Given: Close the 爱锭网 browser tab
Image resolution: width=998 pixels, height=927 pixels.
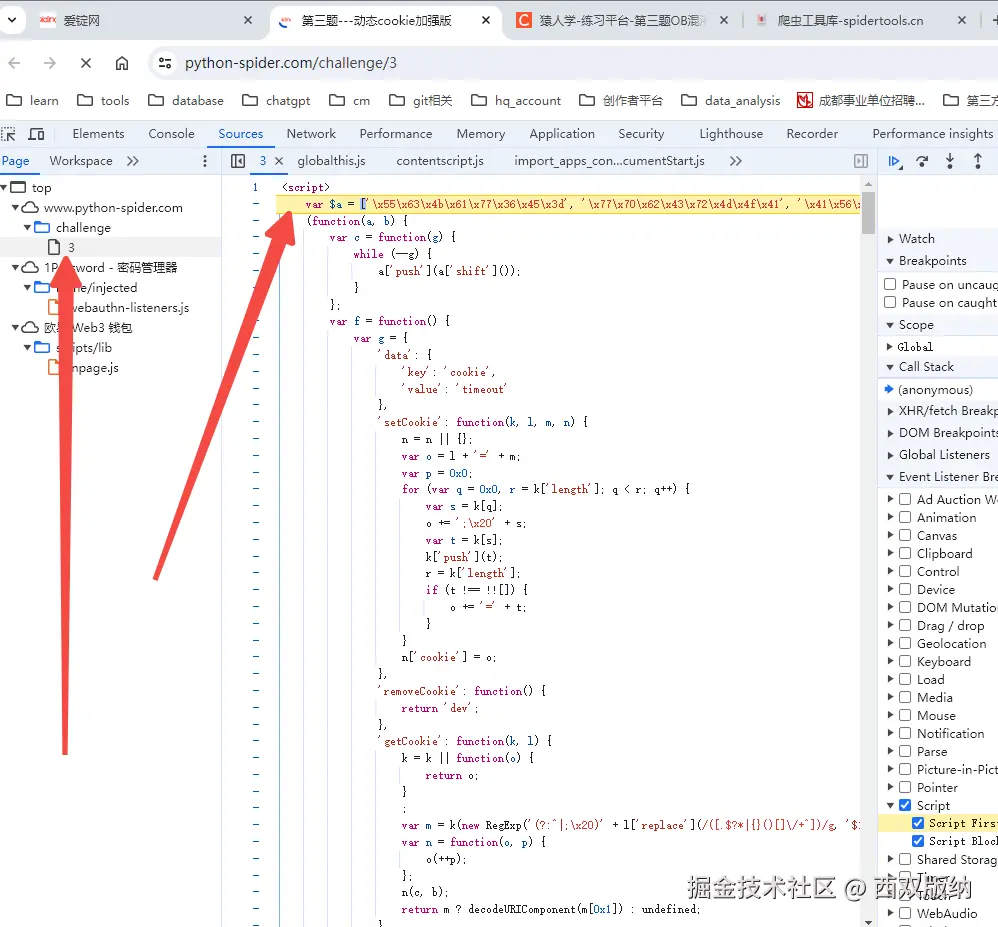Looking at the screenshot, I should pos(248,20).
